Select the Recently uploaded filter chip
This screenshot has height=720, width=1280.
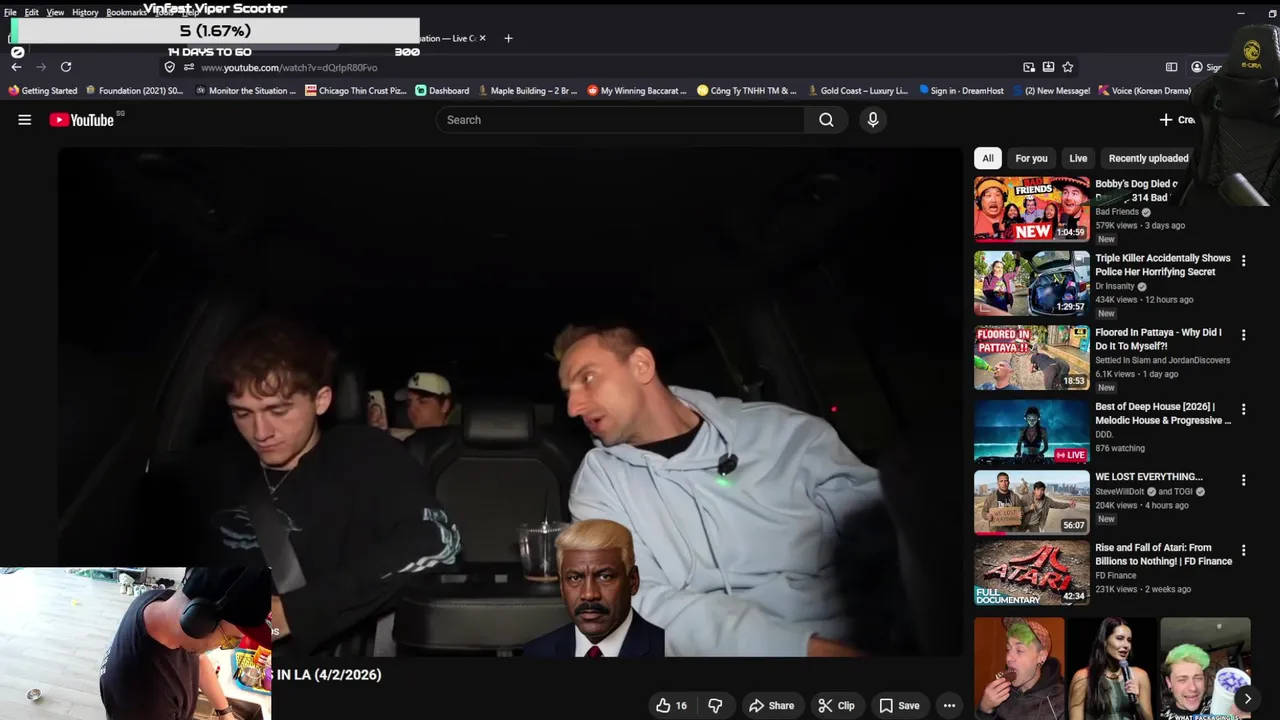pos(1148,158)
